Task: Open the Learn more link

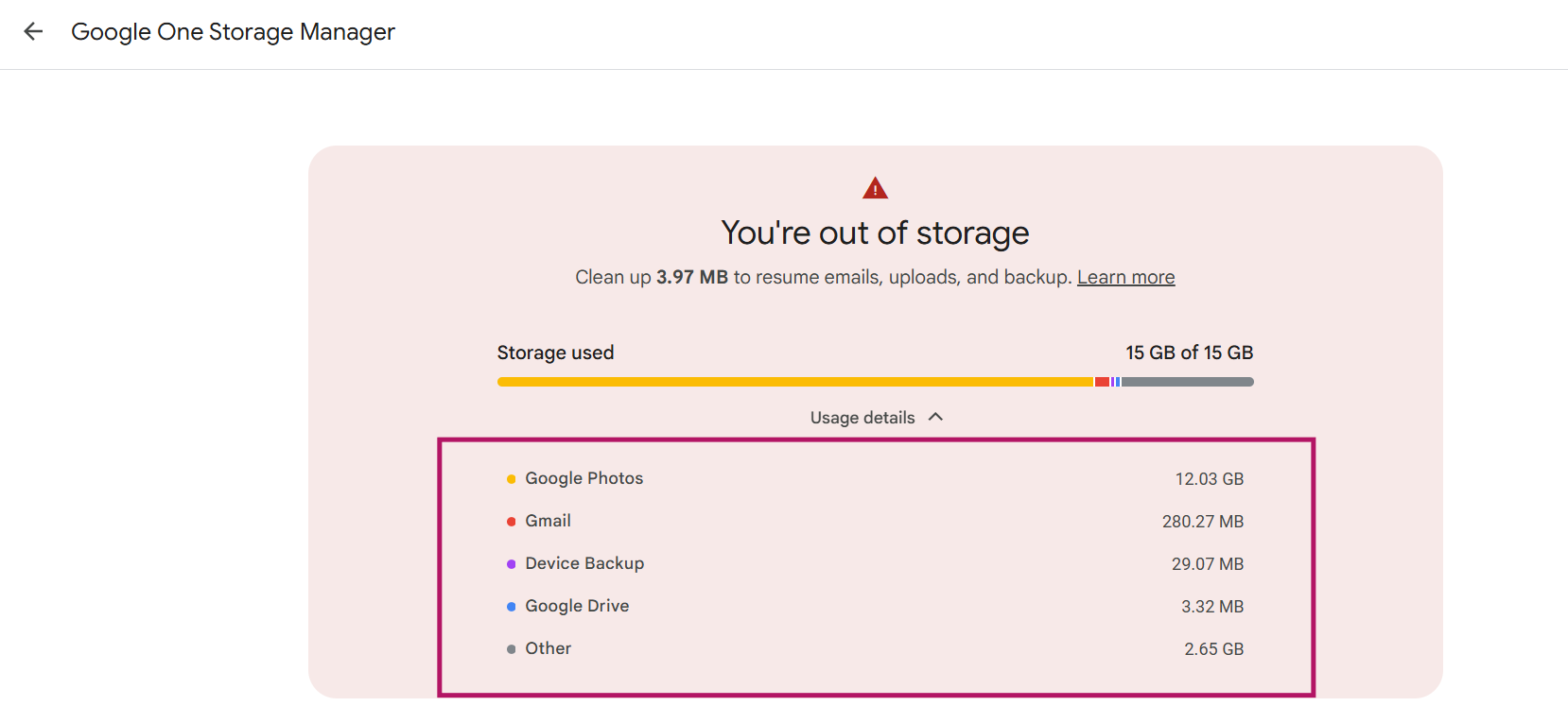Action: pyautogui.click(x=1124, y=276)
